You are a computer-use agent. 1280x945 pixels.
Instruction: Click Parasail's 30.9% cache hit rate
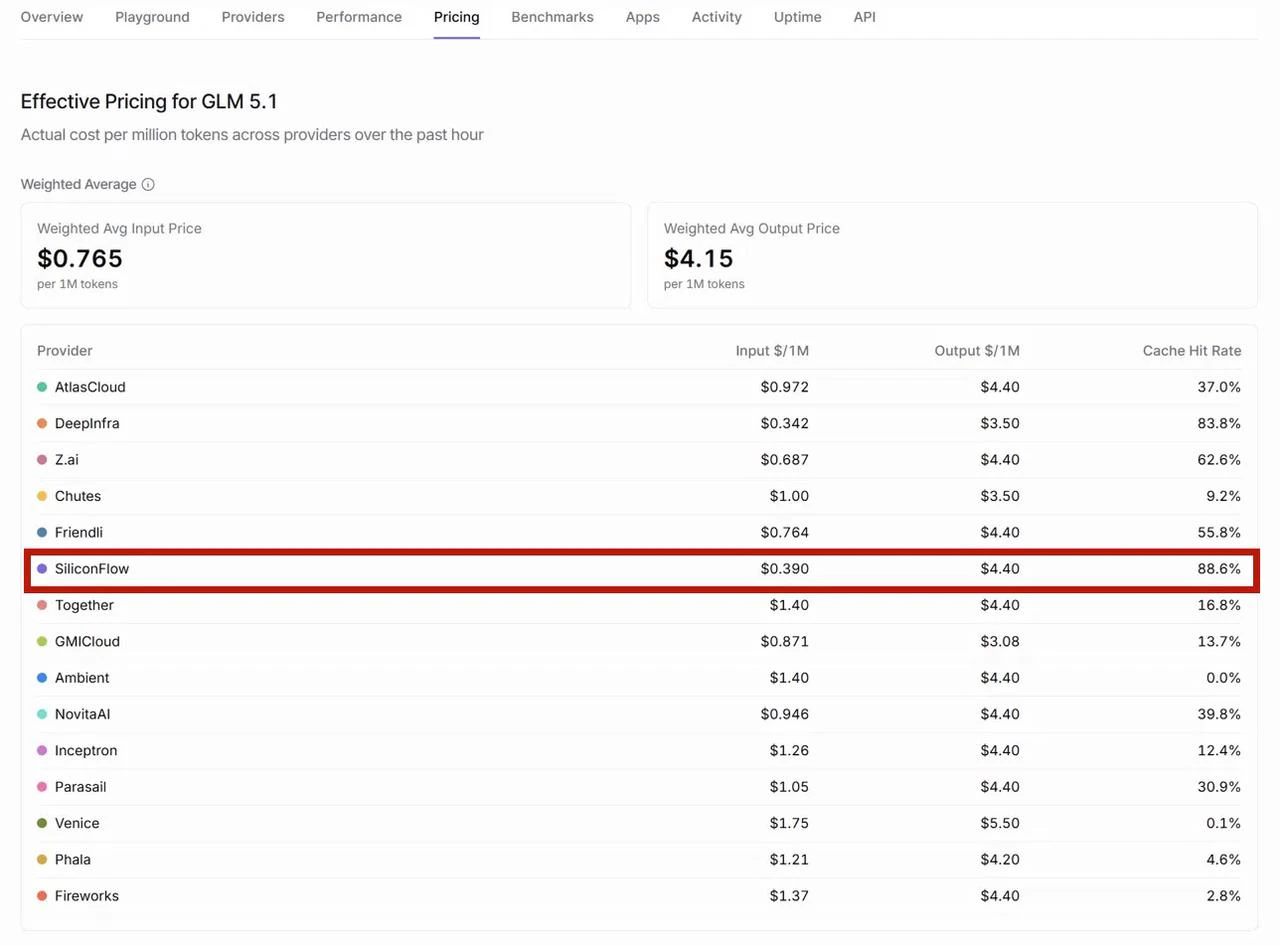coord(1219,787)
